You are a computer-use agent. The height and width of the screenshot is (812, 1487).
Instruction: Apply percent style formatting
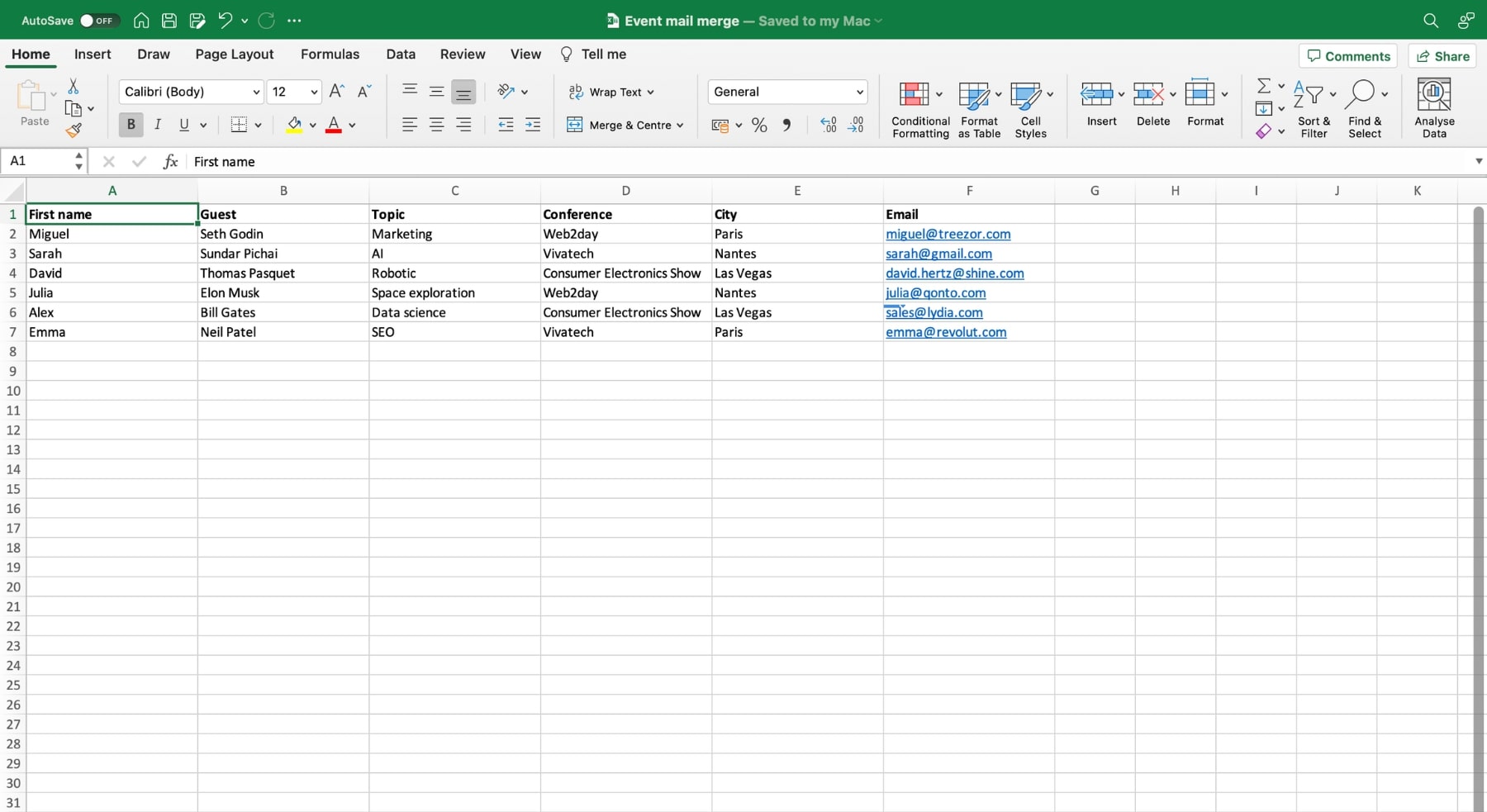tap(759, 125)
